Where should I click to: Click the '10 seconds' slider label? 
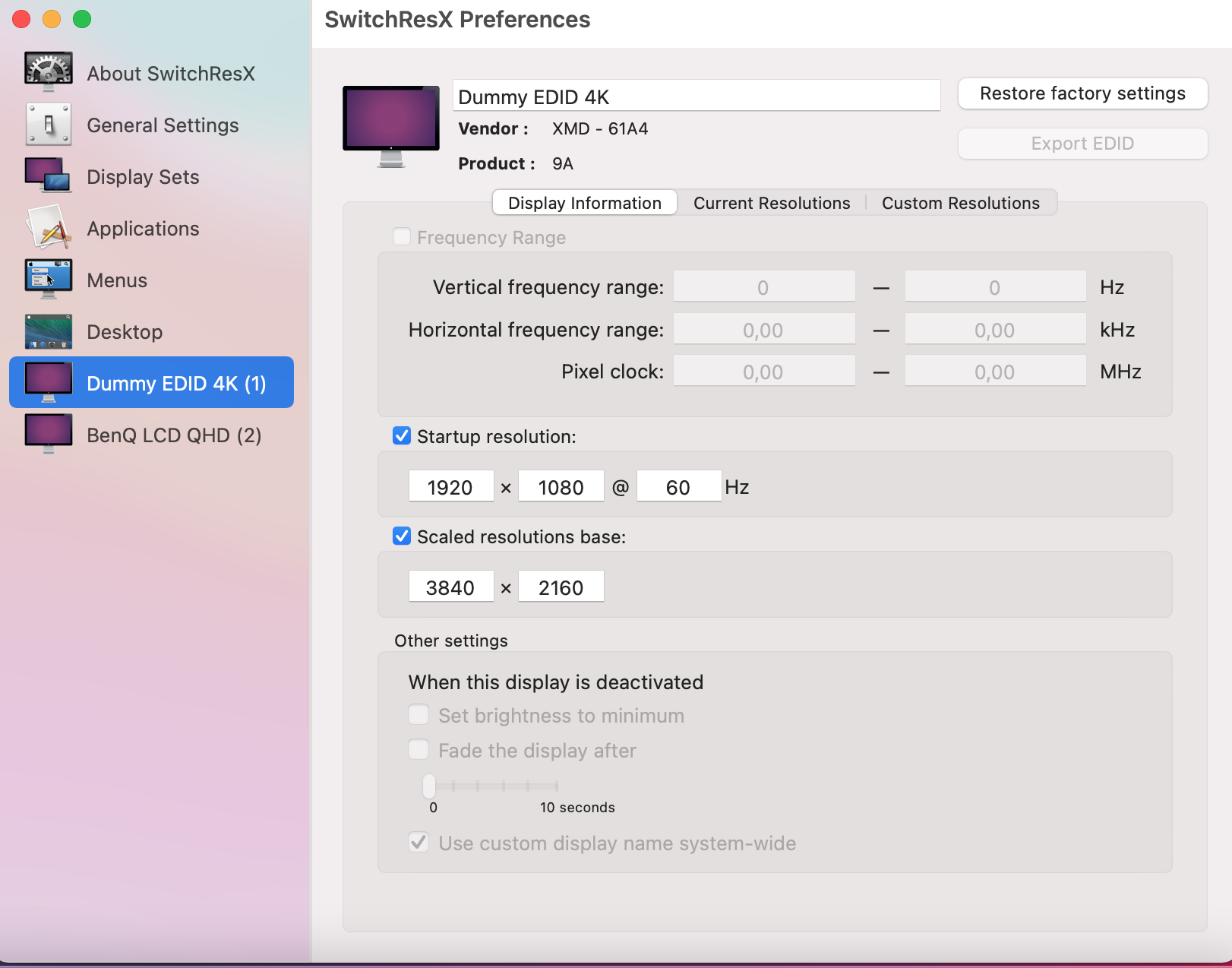coord(577,807)
